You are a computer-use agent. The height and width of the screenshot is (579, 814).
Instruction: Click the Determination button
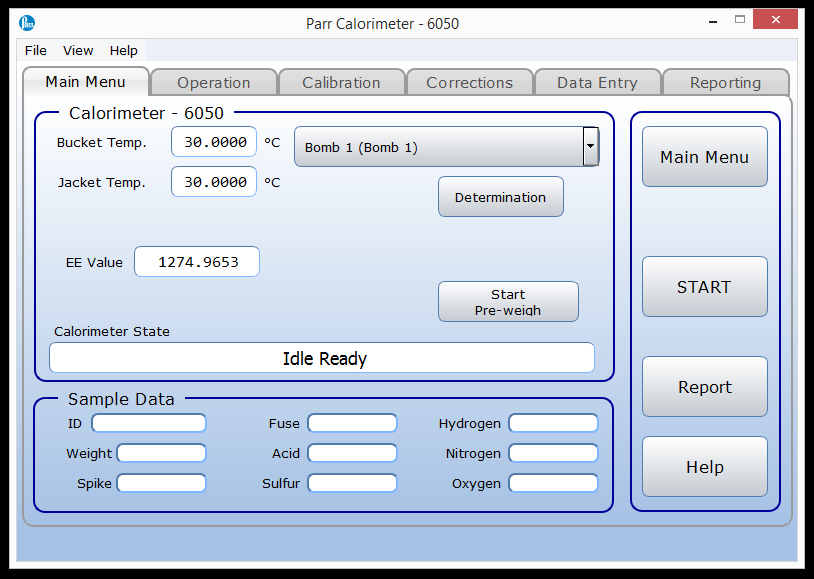click(x=500, y=196)
